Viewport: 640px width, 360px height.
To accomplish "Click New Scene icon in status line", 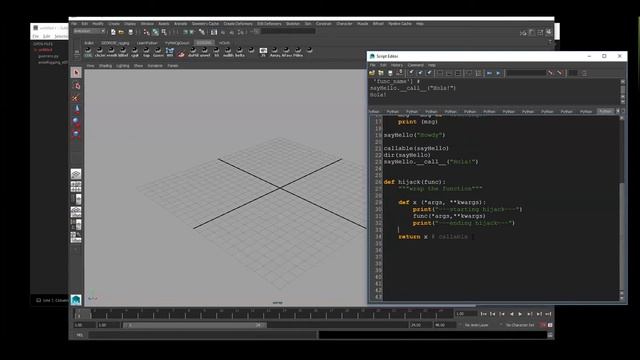I will pos(113,32).
